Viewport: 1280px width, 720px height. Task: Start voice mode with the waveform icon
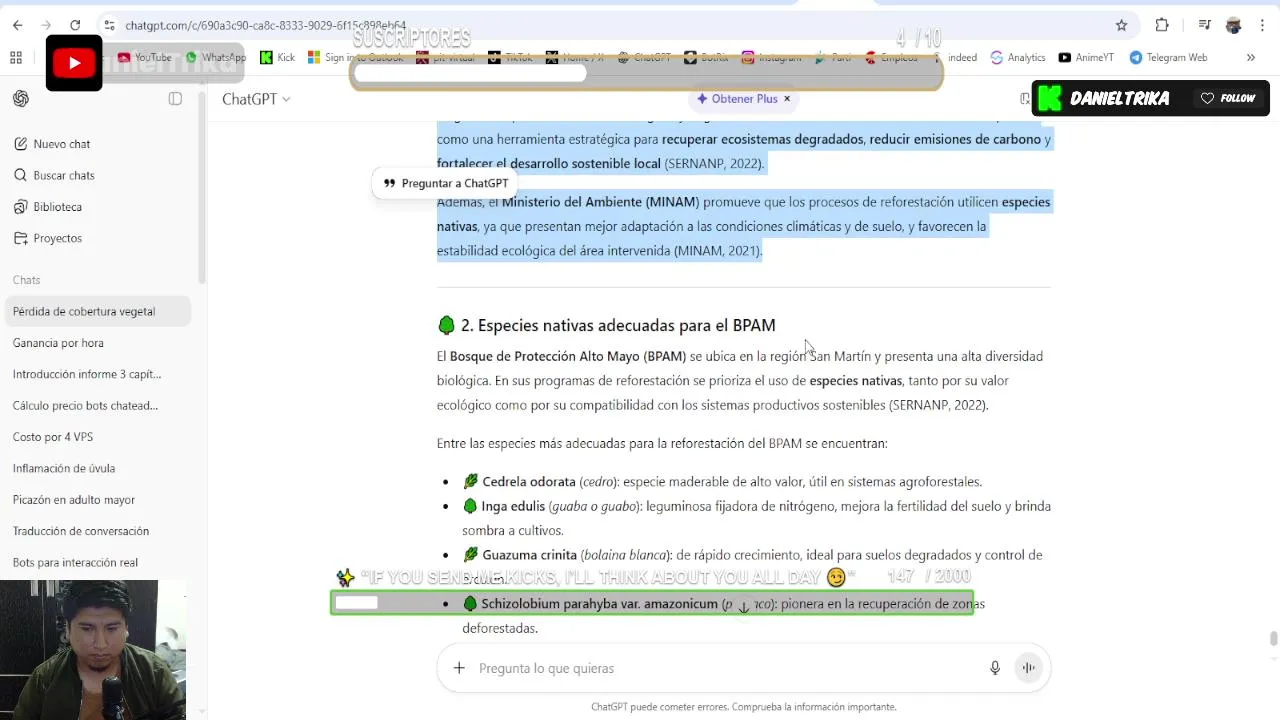click(x=1028, y=668)
